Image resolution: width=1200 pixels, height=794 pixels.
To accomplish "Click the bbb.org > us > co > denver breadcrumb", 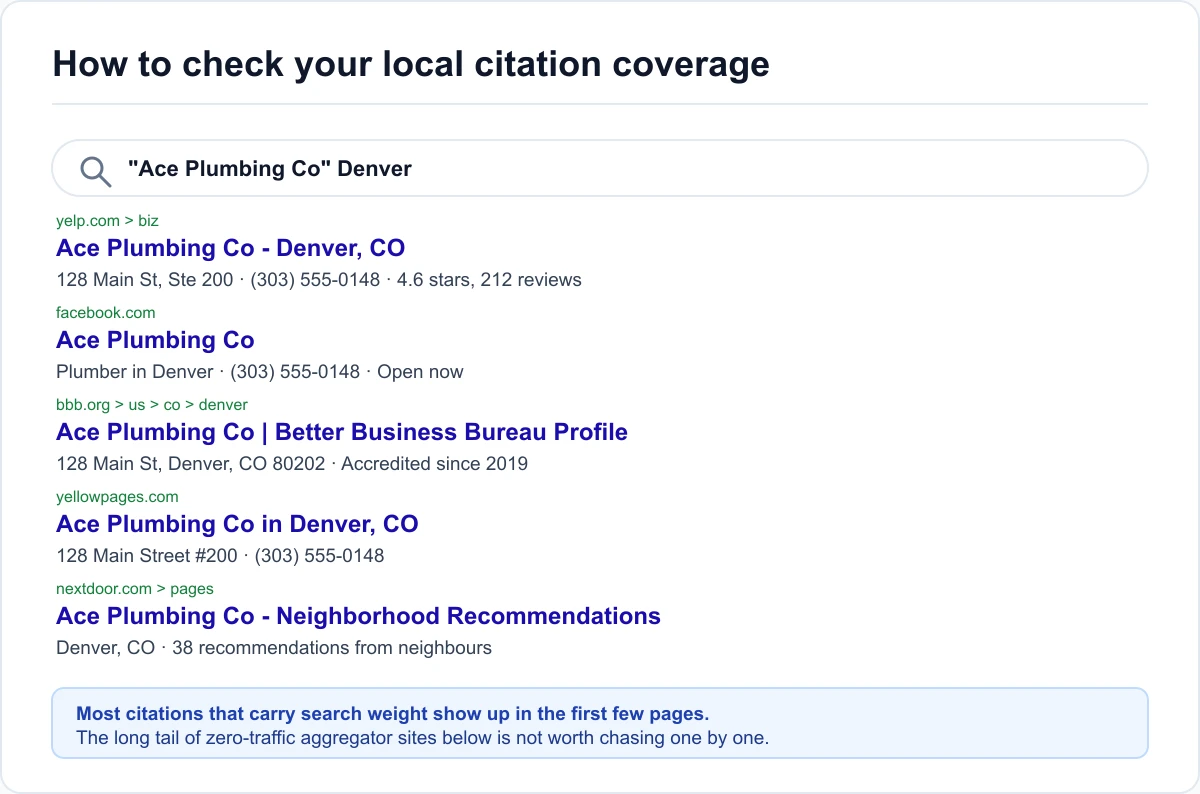I will point(152,405).
